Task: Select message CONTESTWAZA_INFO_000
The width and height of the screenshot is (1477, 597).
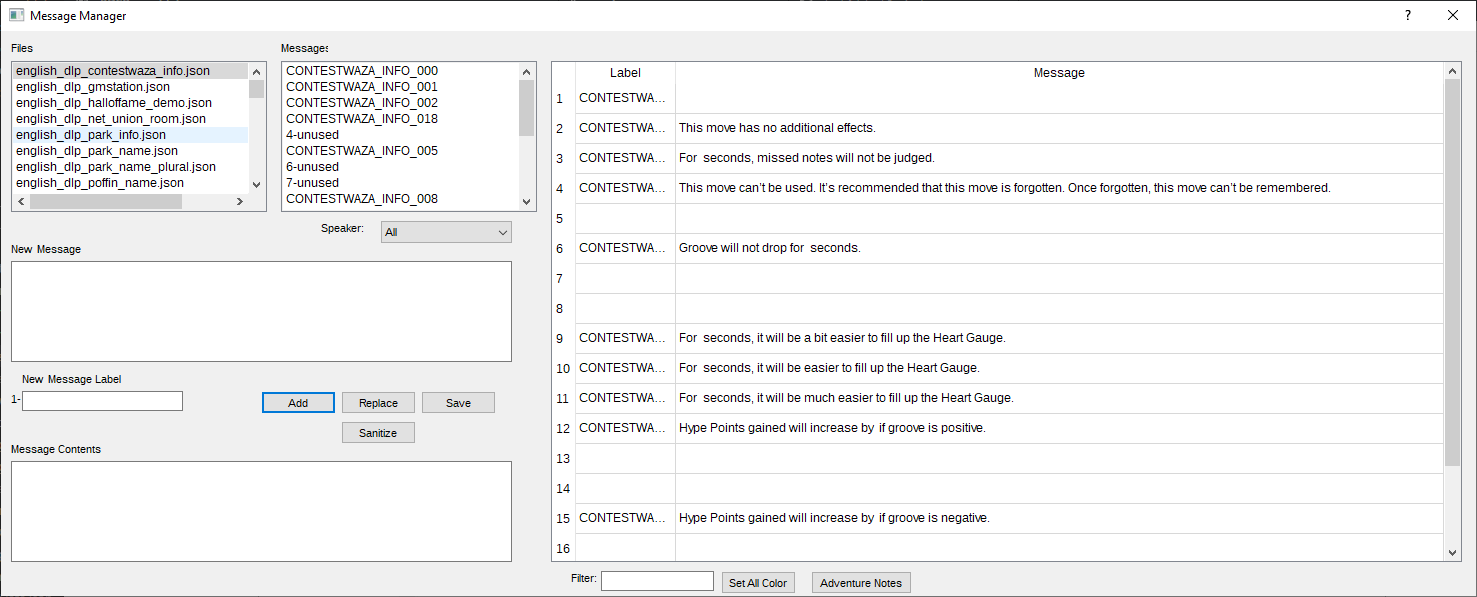Action: [401, 71]
